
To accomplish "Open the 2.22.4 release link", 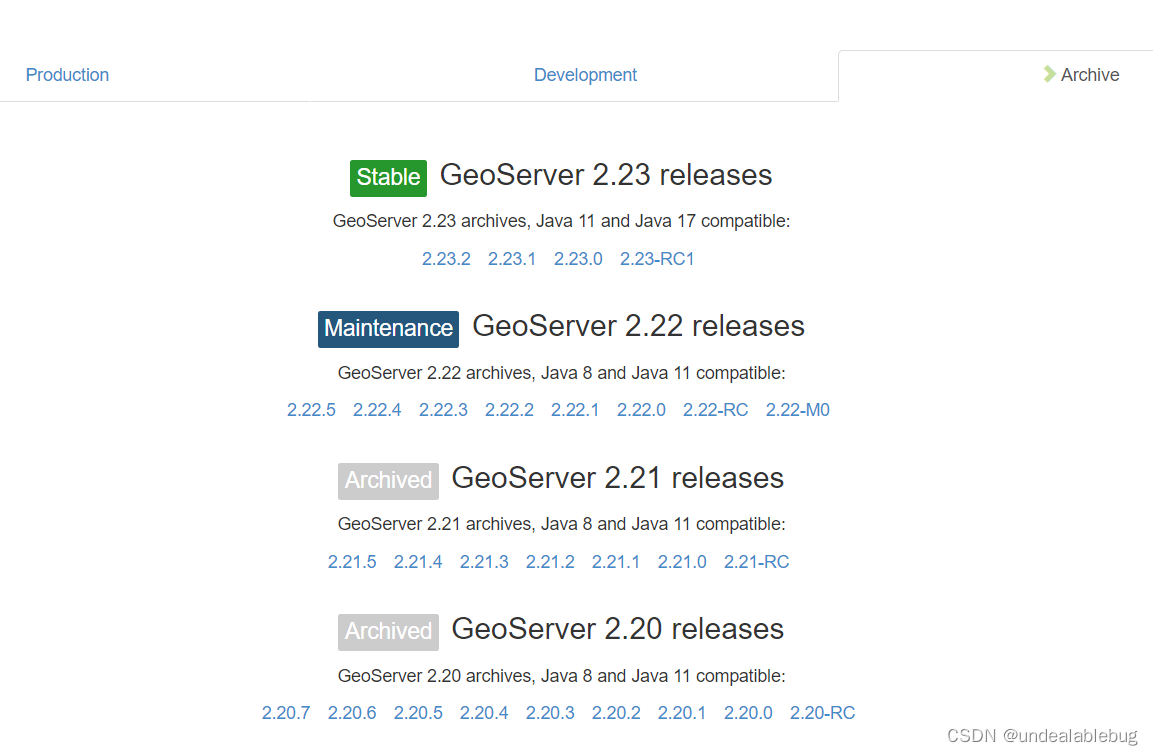I will (377, 410).
